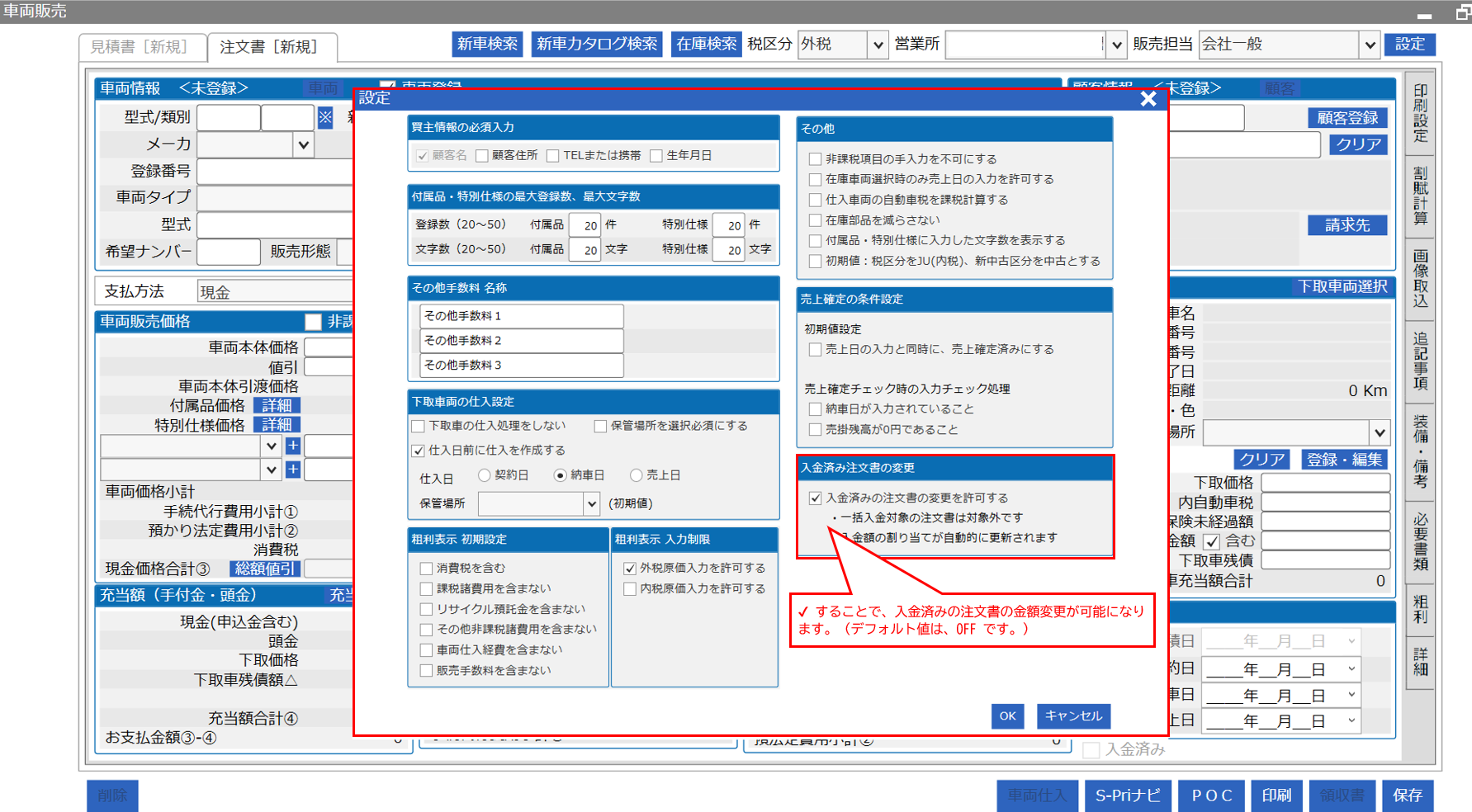
Task: Toggle 消費税を含む checkbox
Action: point(427,569)
